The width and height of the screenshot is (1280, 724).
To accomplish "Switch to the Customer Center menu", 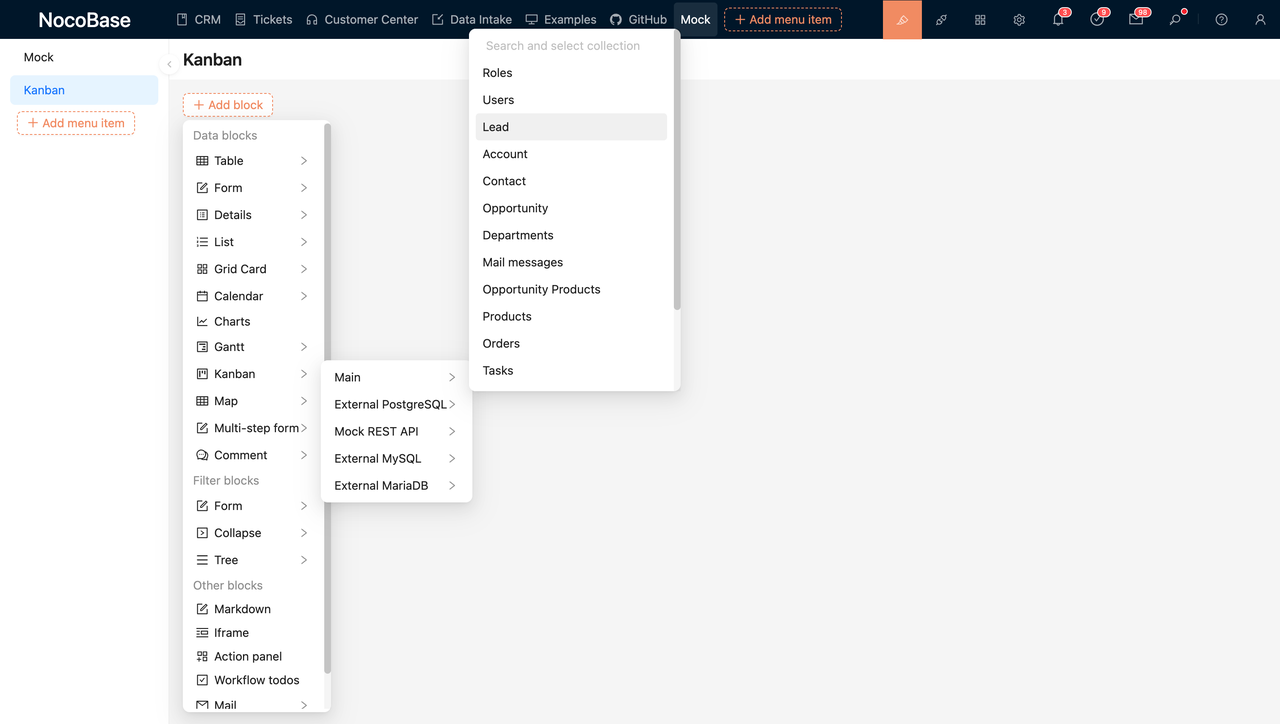I will point(362,19).
